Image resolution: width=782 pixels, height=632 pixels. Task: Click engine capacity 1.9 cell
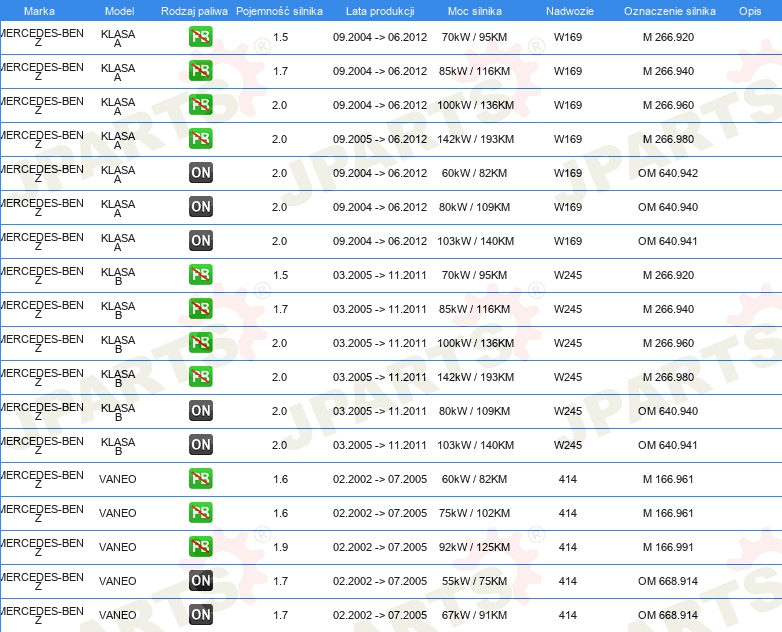(281, 547)
